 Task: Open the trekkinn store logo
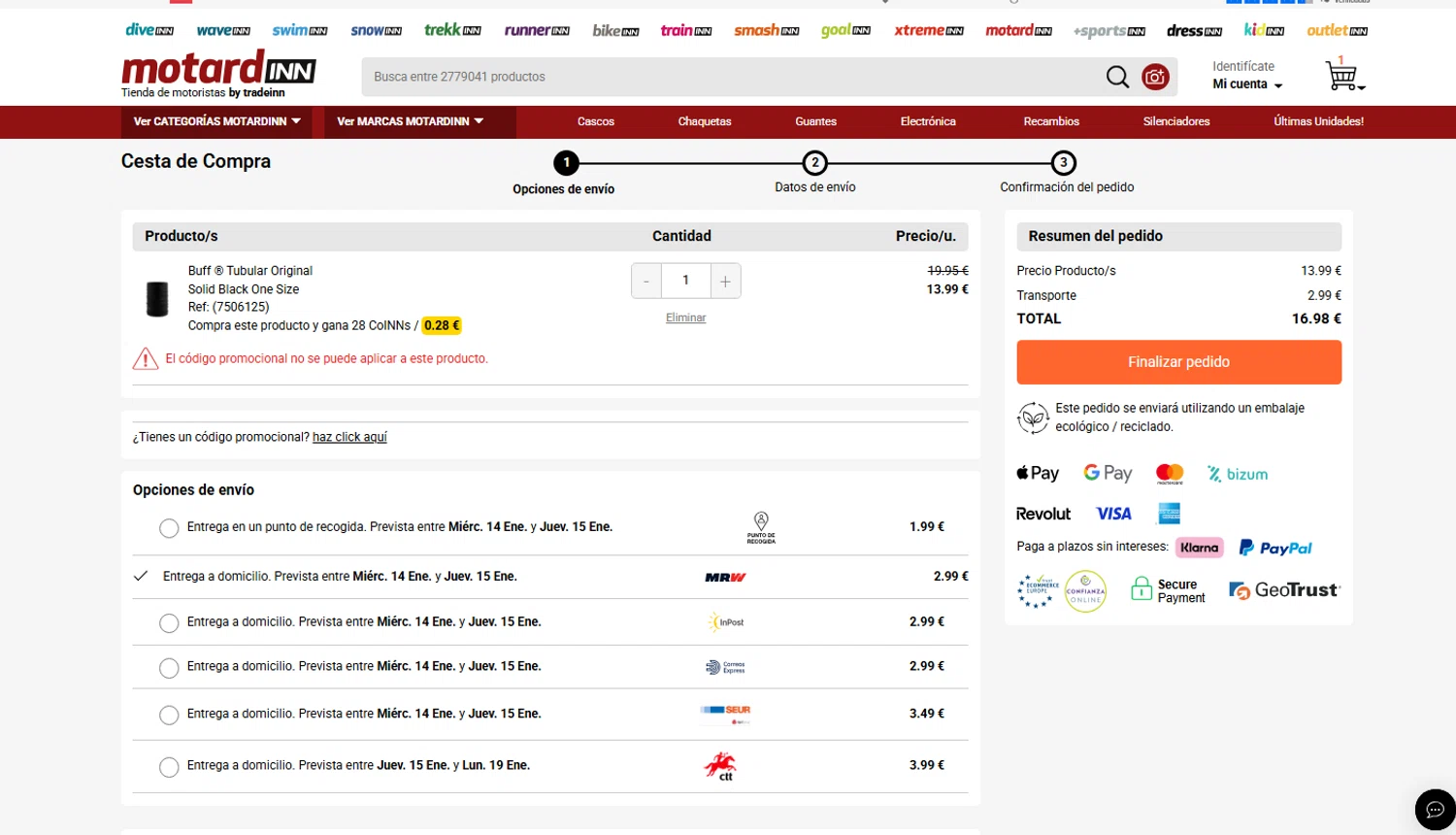pyautogui.click(x=452, y=30)
